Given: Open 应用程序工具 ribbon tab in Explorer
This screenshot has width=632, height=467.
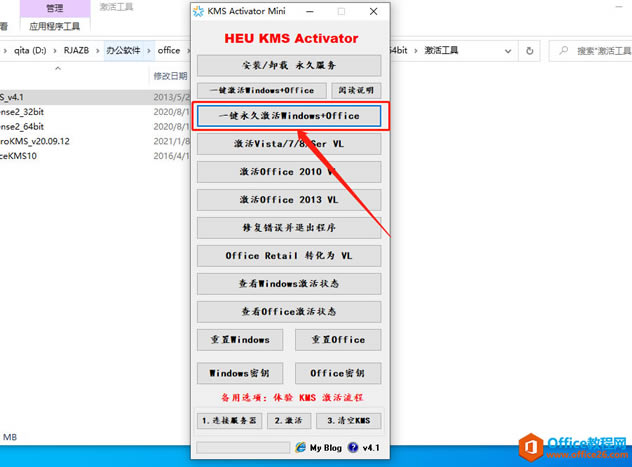Looking at the screenshot, I should pos(55,27).
